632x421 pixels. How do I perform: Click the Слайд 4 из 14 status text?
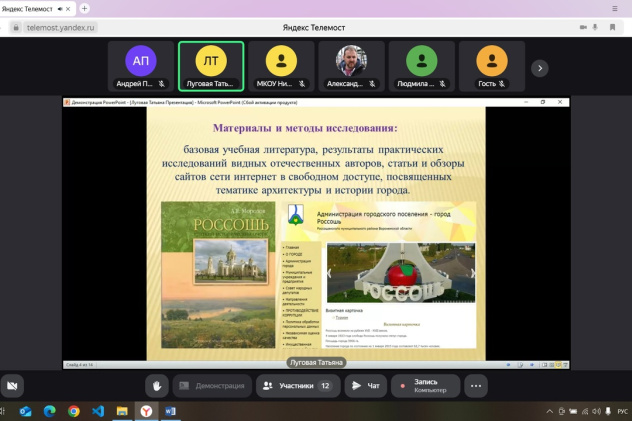point(79,365)
